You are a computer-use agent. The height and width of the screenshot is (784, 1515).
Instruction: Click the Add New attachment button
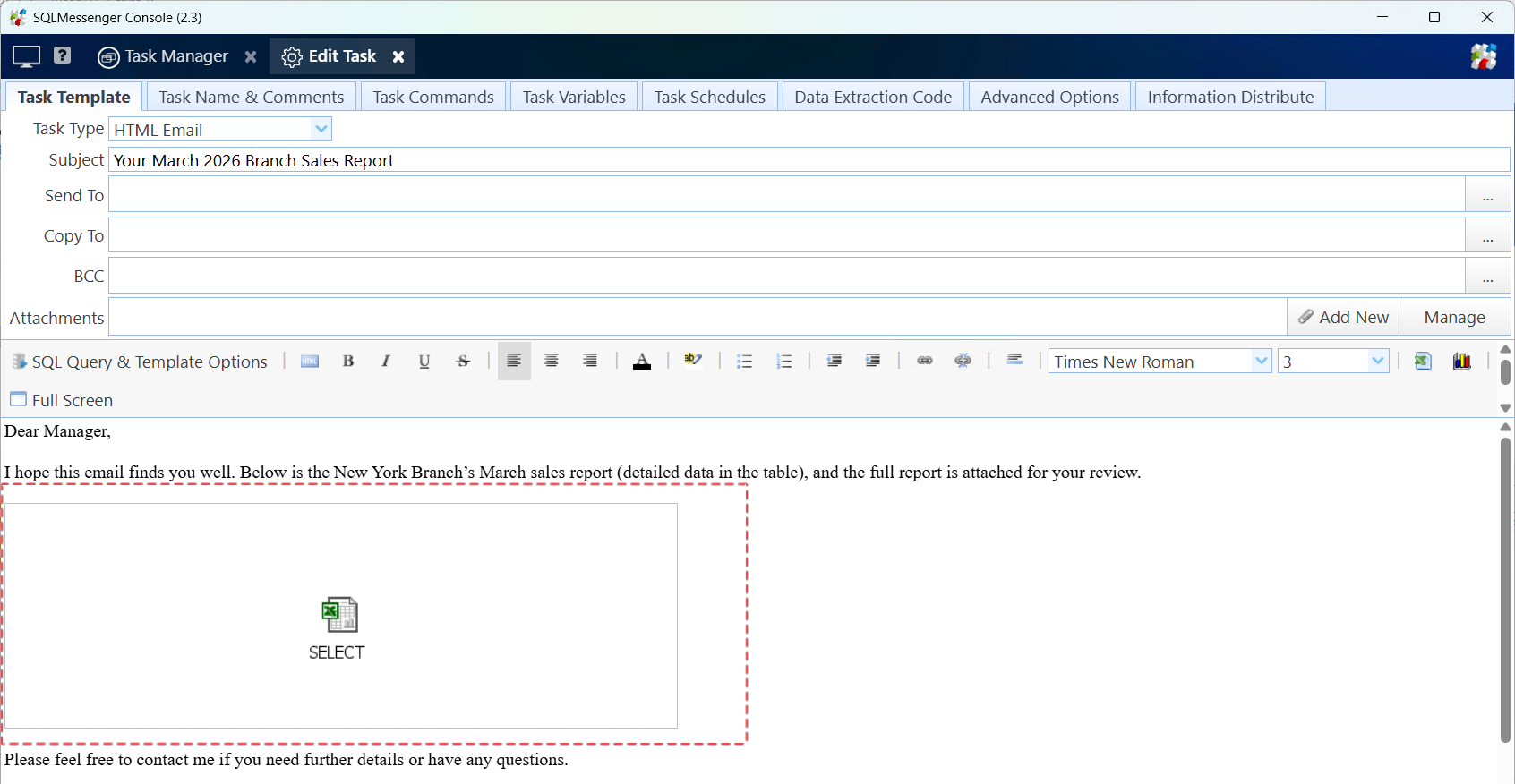(1343, 317)
